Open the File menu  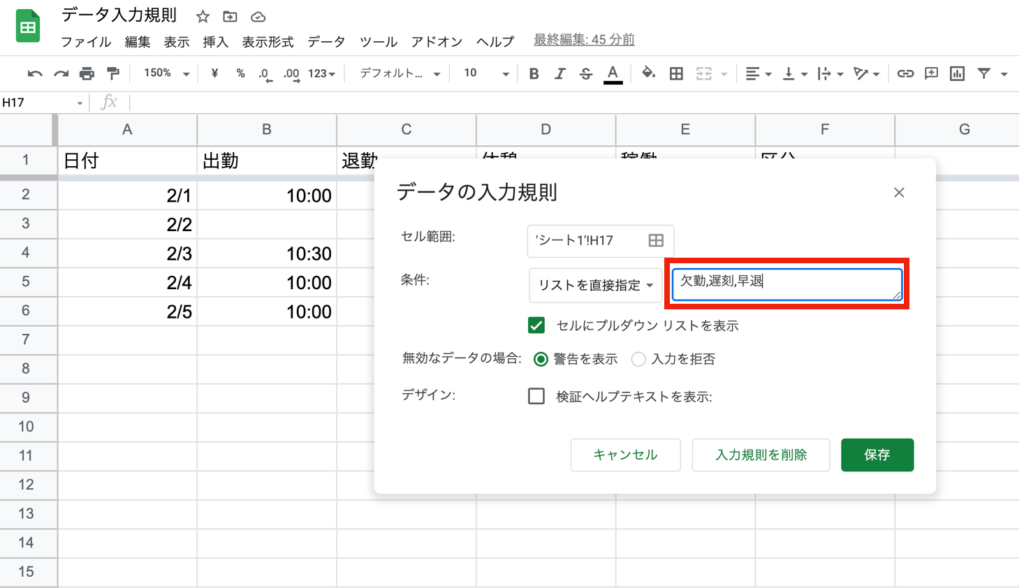point(86,42)
